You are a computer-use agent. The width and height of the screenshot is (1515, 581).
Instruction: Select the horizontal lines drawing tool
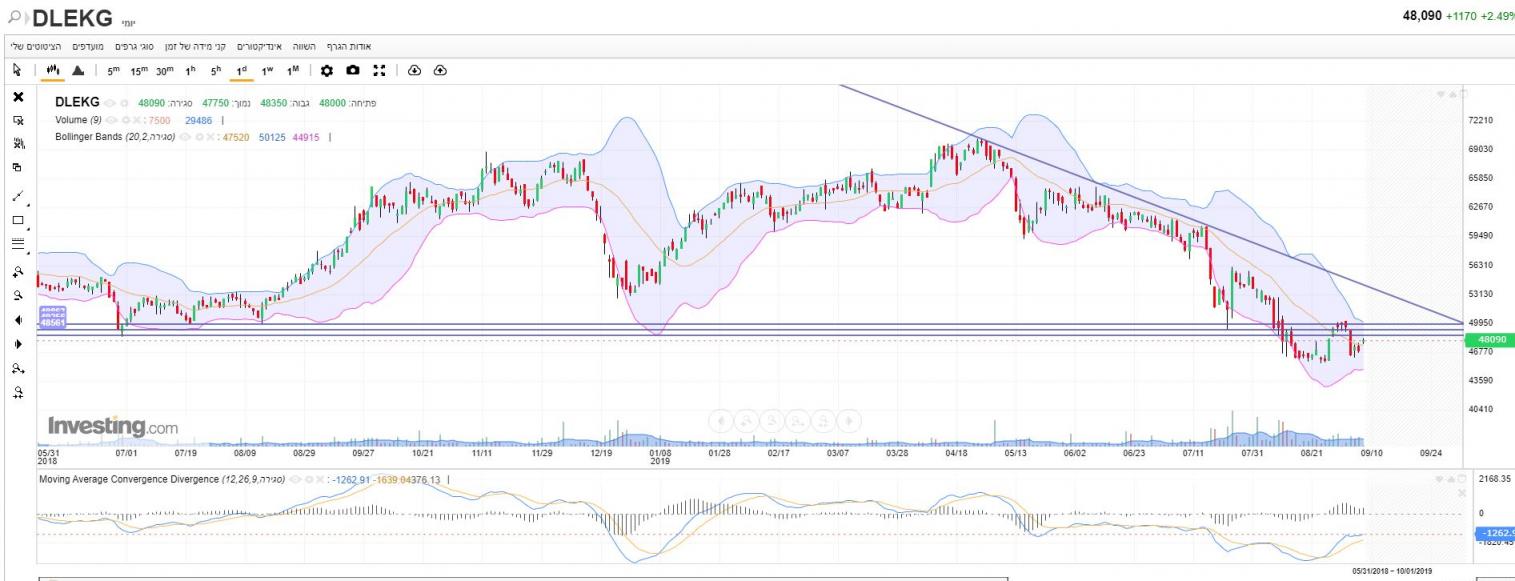click(17, 243)
